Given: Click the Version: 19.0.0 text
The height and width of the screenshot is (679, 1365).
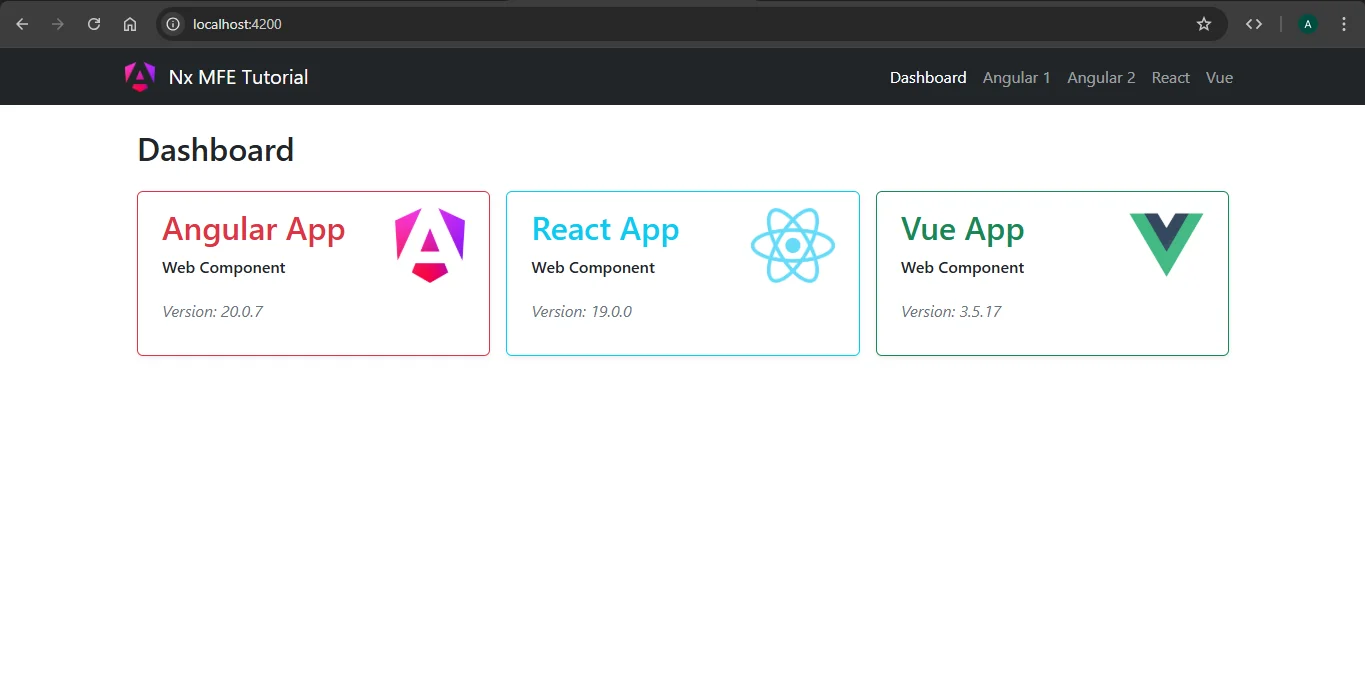Looking at the screenshot, I should coord(582,311).
